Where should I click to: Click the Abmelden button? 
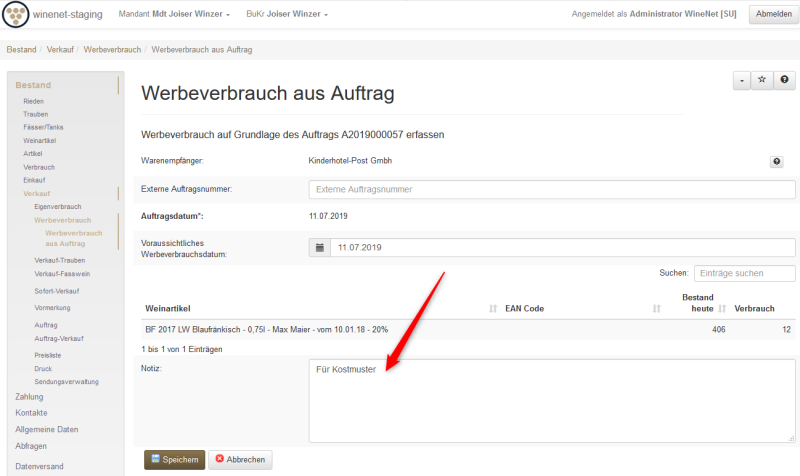click(x=773, y=14)
